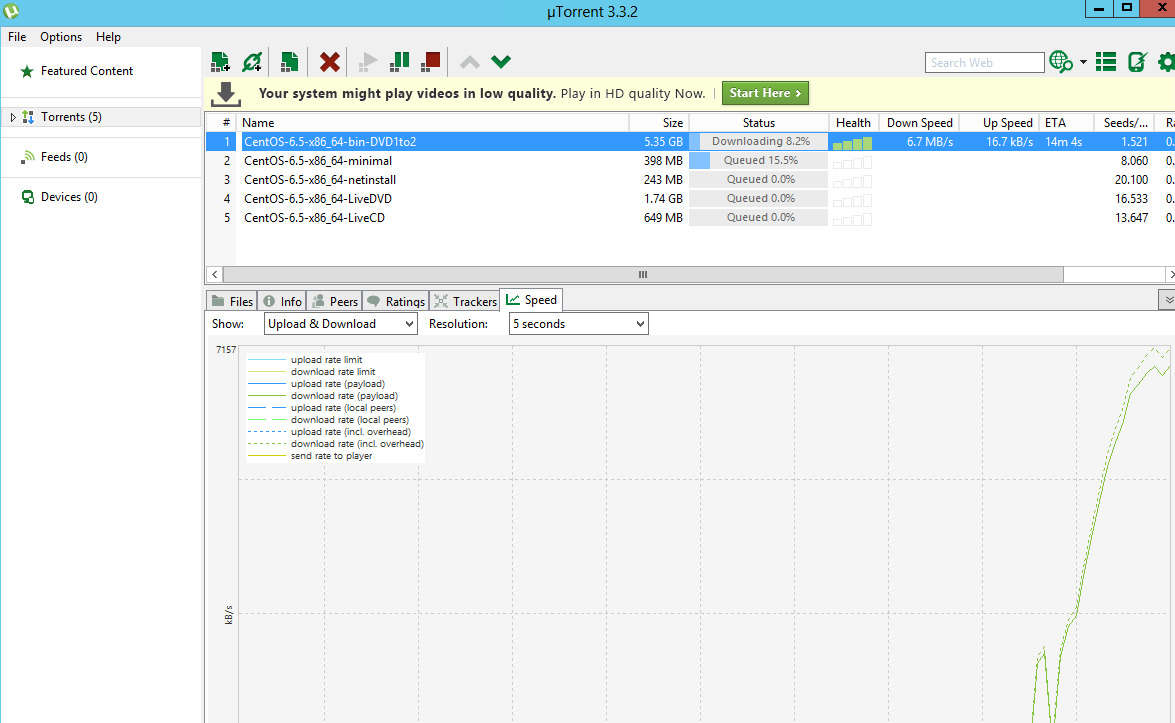Screen dimensions: 1175x723
Task: Select the Speed tab
Action: [x=531, y=300]
